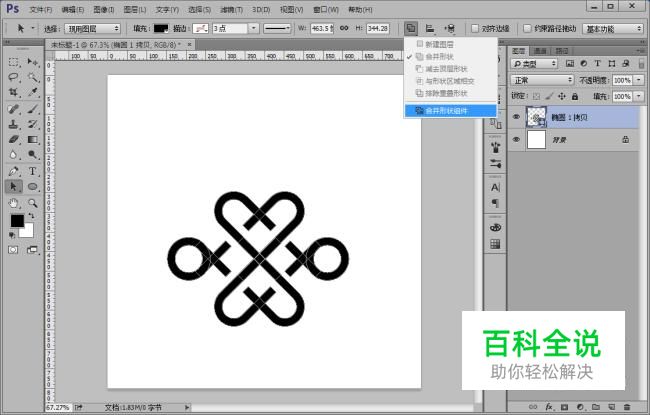Select the Gradient tool

[x=32, y=139]
